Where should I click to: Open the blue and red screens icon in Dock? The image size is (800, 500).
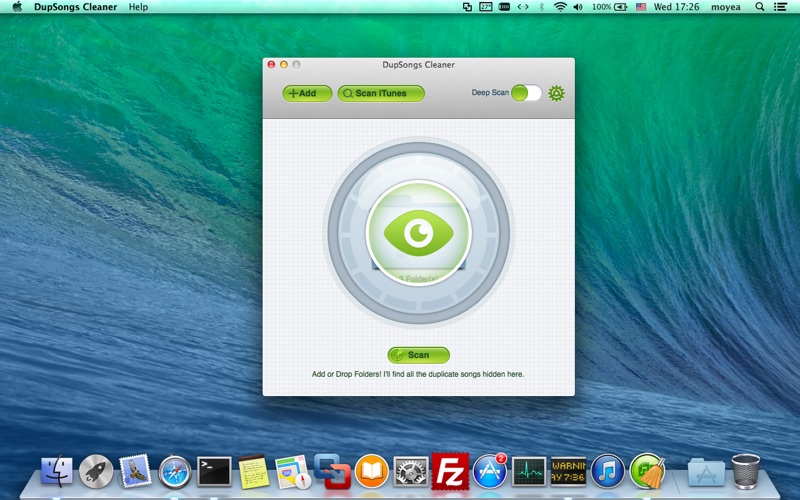click(x=332, y=471)
